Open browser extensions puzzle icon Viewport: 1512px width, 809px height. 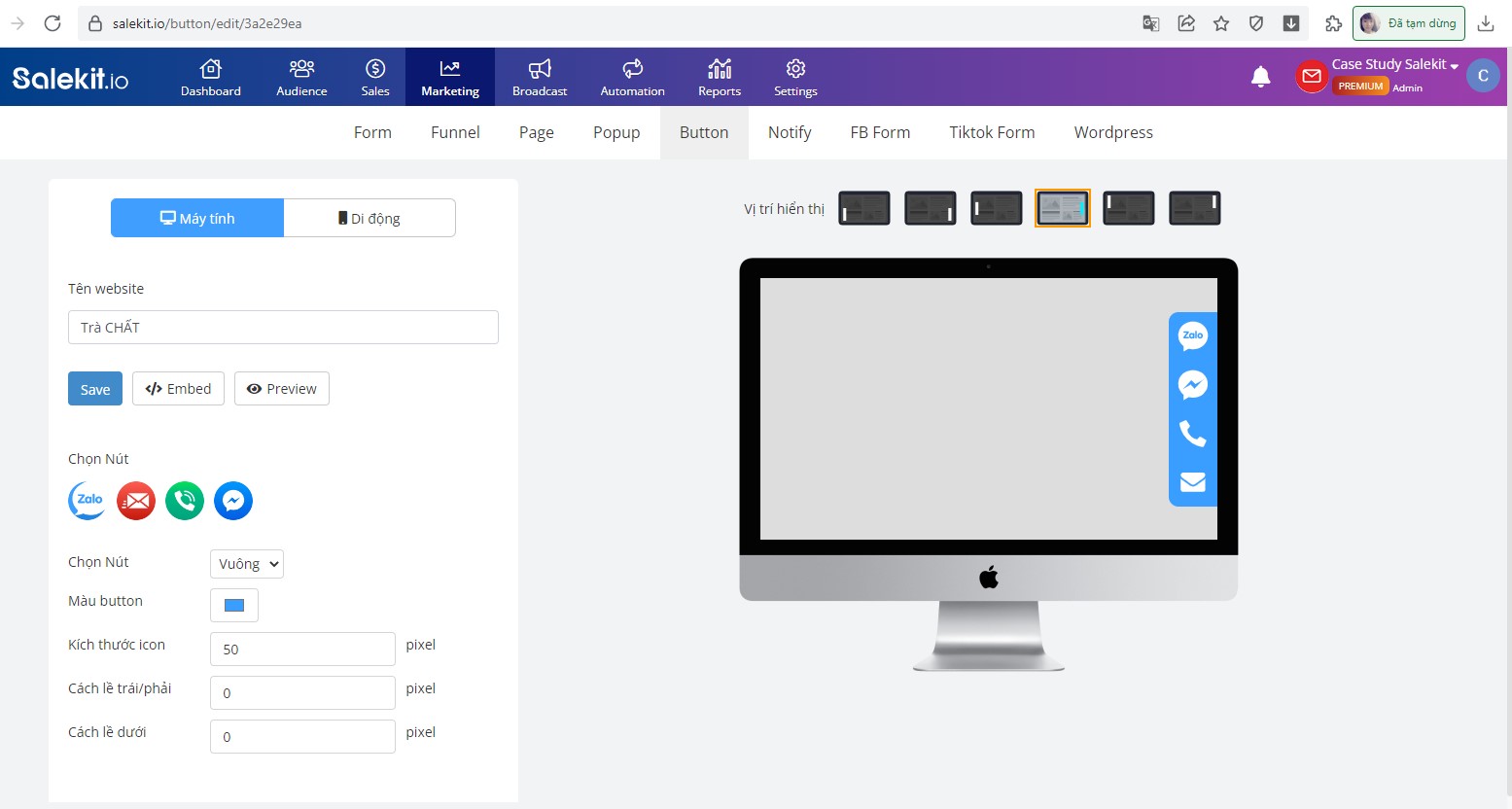coord(1333,23)
